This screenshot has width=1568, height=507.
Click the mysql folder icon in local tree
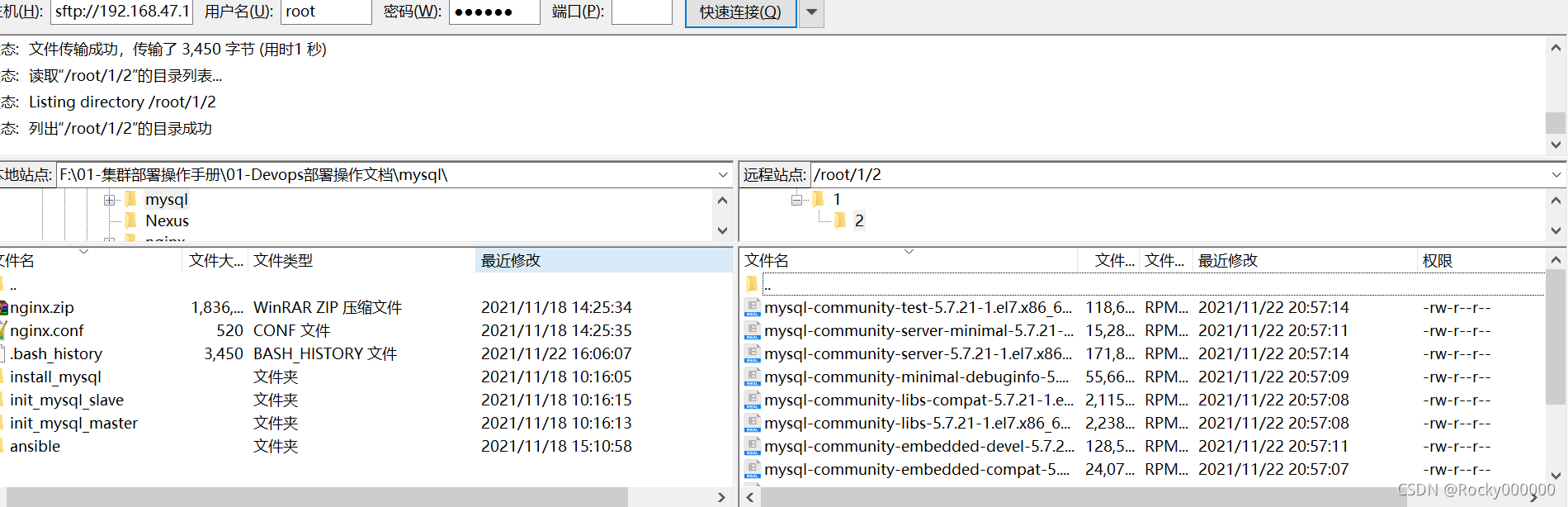(130, 199)
